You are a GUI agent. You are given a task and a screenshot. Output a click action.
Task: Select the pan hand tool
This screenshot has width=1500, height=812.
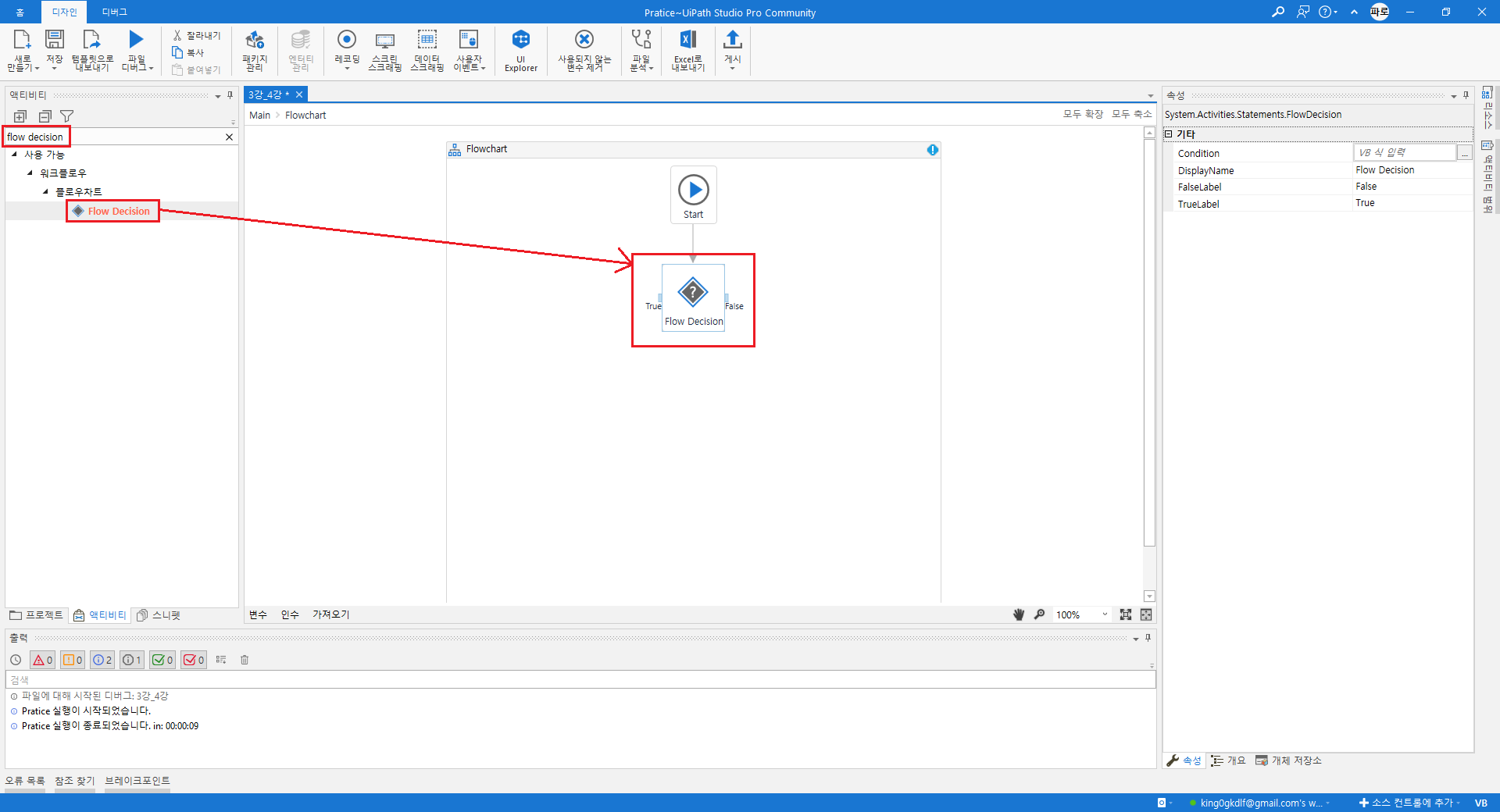(x=1019, y=614)
